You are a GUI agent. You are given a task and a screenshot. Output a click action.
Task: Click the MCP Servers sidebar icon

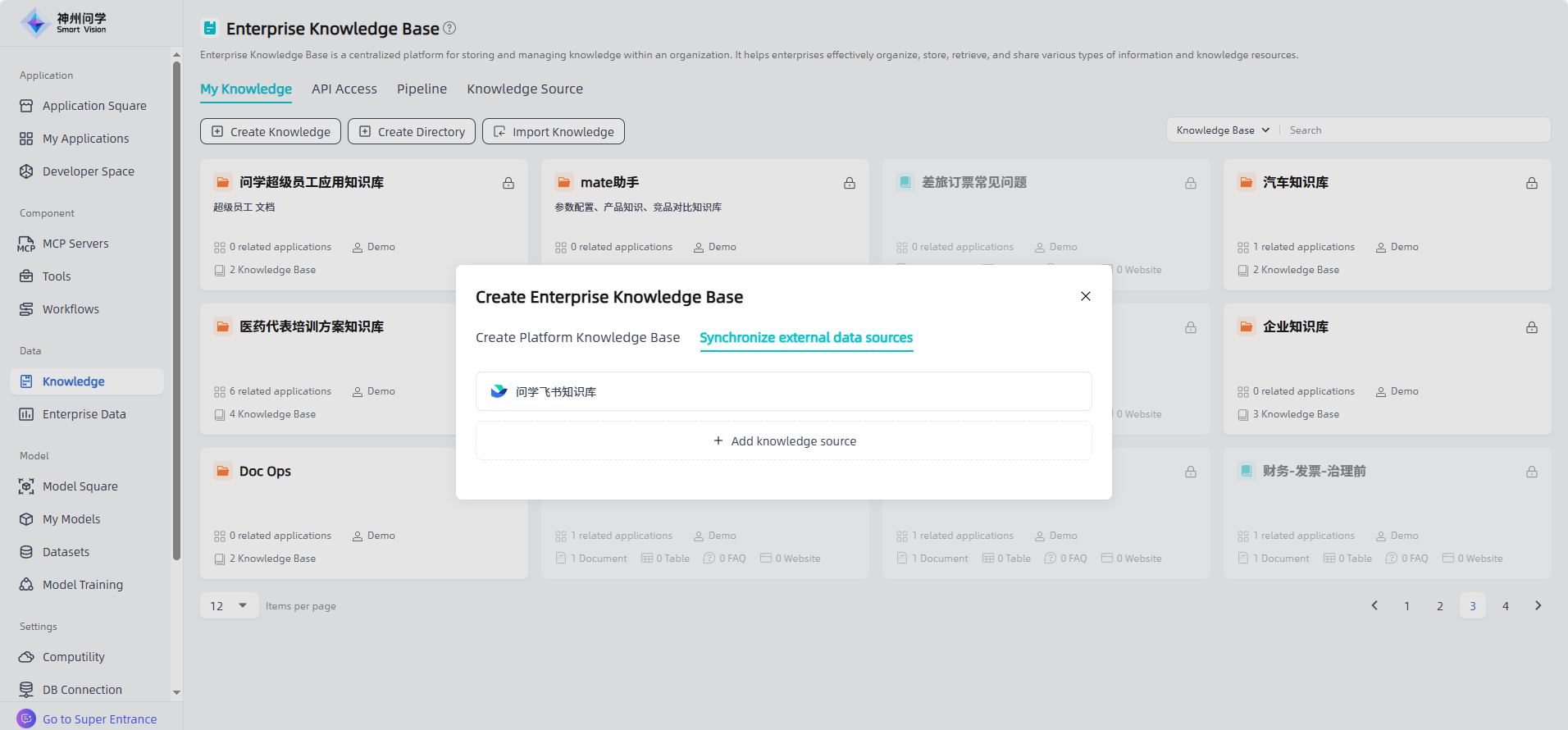point(26,244)
